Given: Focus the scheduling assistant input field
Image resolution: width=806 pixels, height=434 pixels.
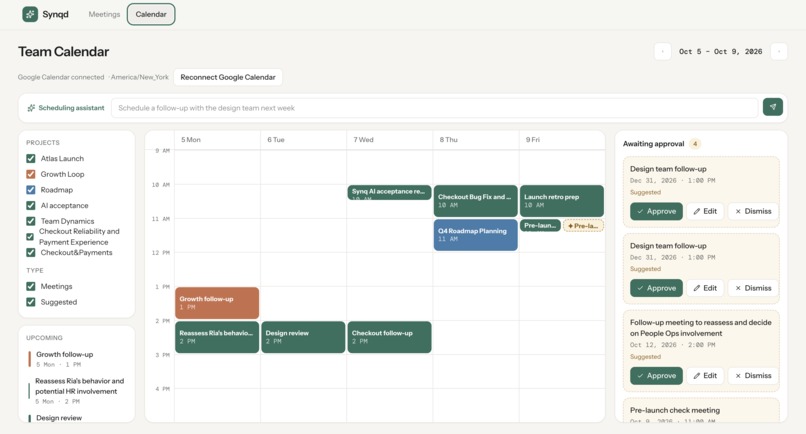Looking at the screenshot, I should tap(434, 108).
